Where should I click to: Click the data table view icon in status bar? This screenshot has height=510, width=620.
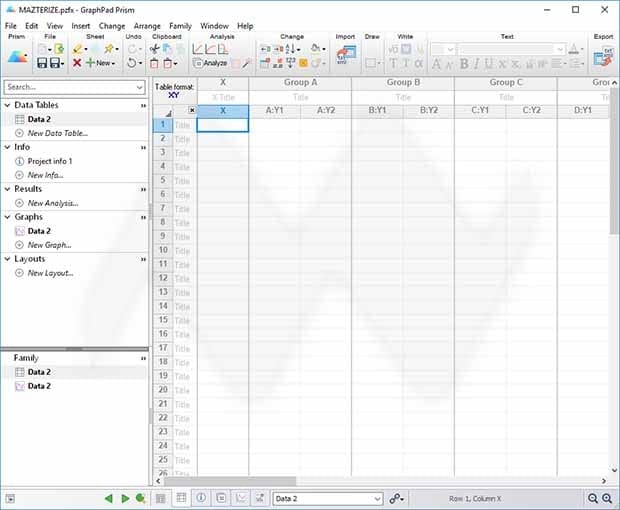coord(181,498)
